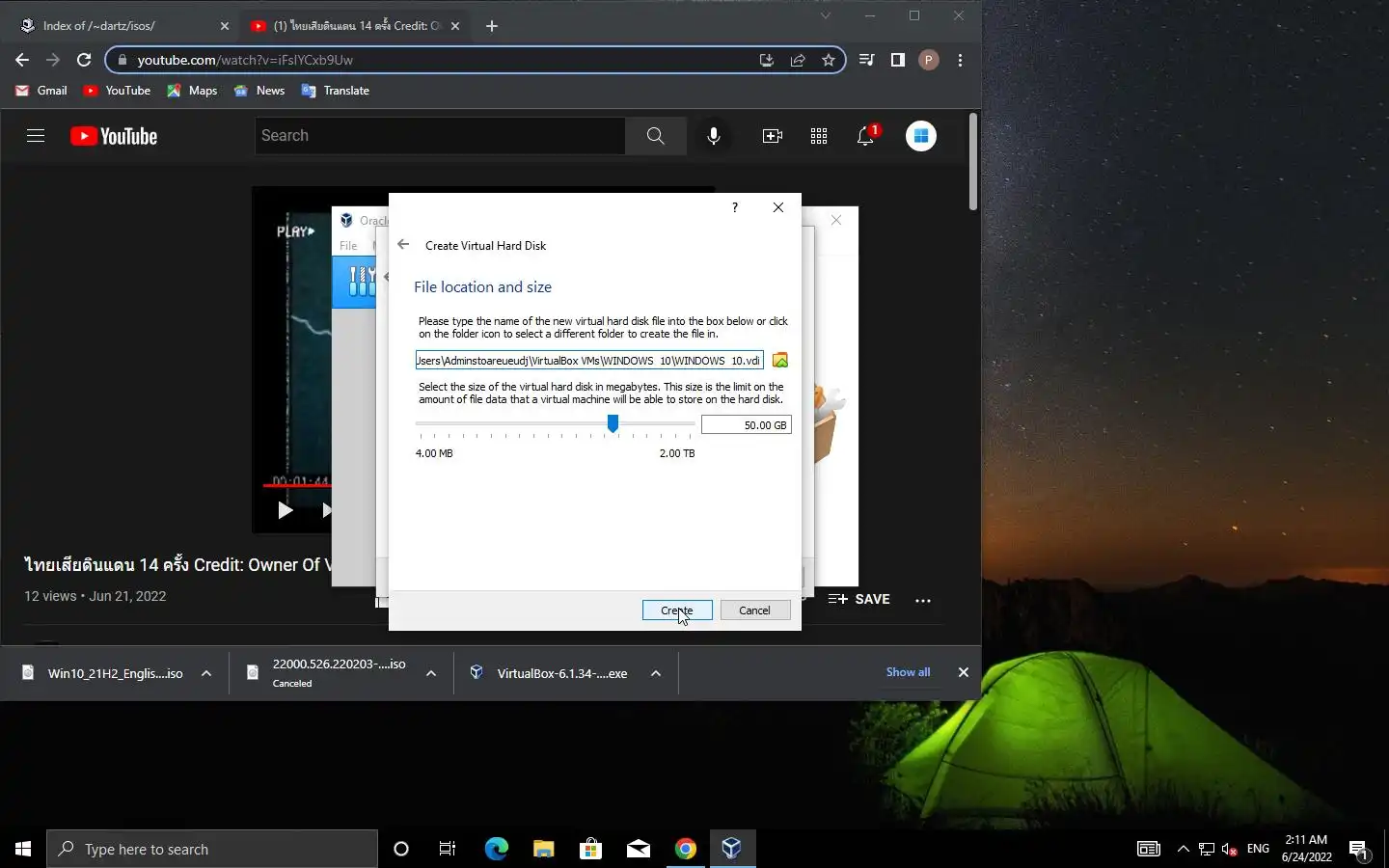Open Cortana circle icon on taskbar
This screenshot has width=1389, height=868.
click(401, 849)
